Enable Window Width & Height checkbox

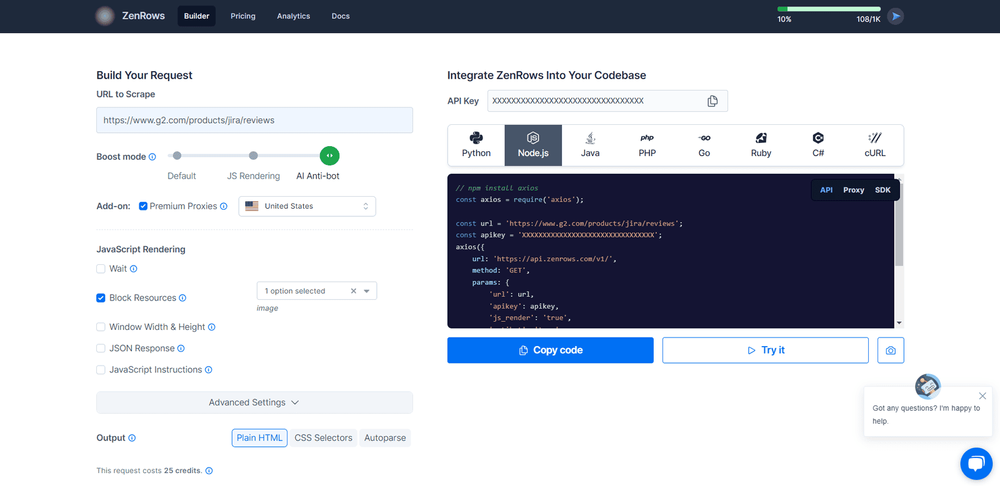[101, 327]
